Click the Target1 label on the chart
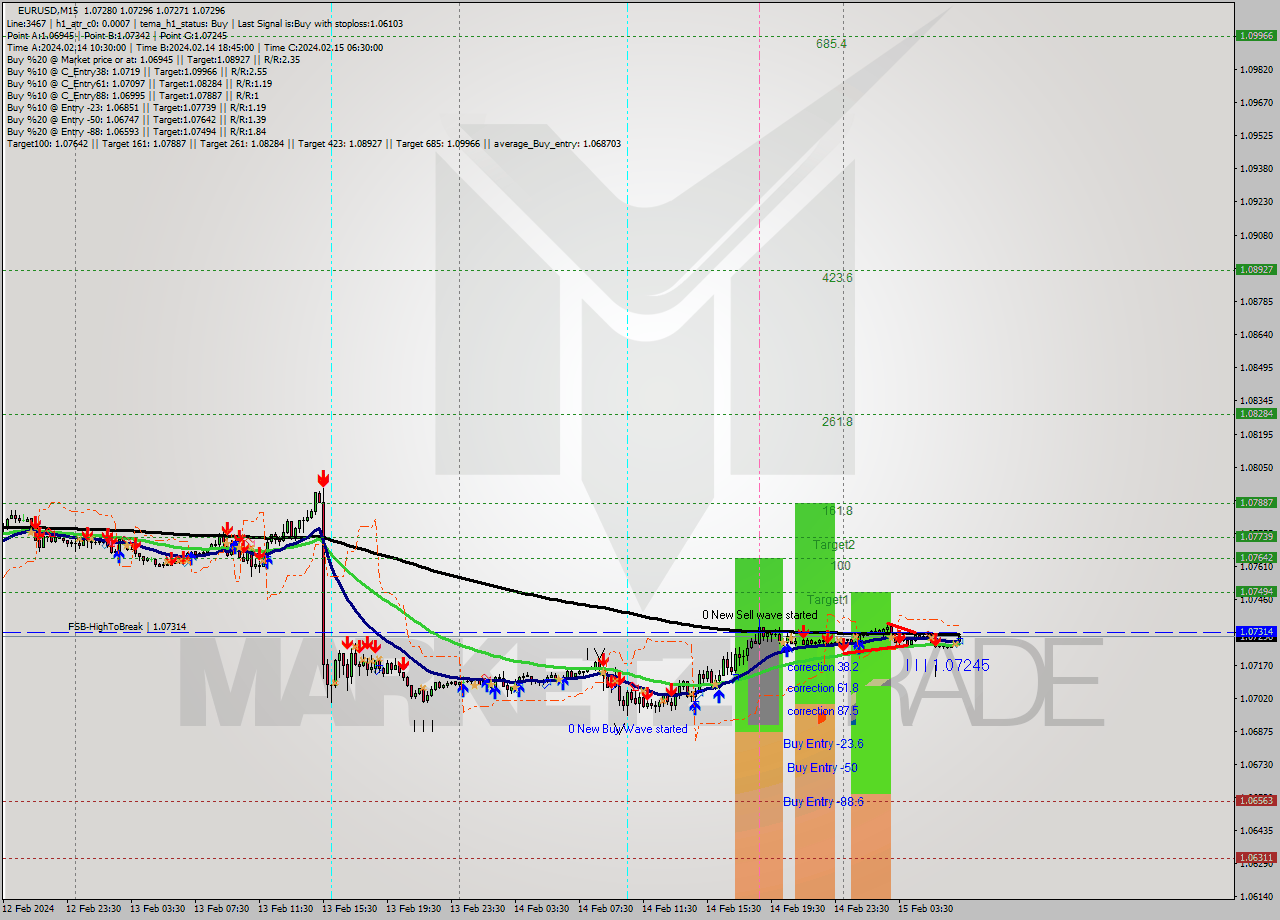Screen dimensions: 1280x920 click(828, 600)
